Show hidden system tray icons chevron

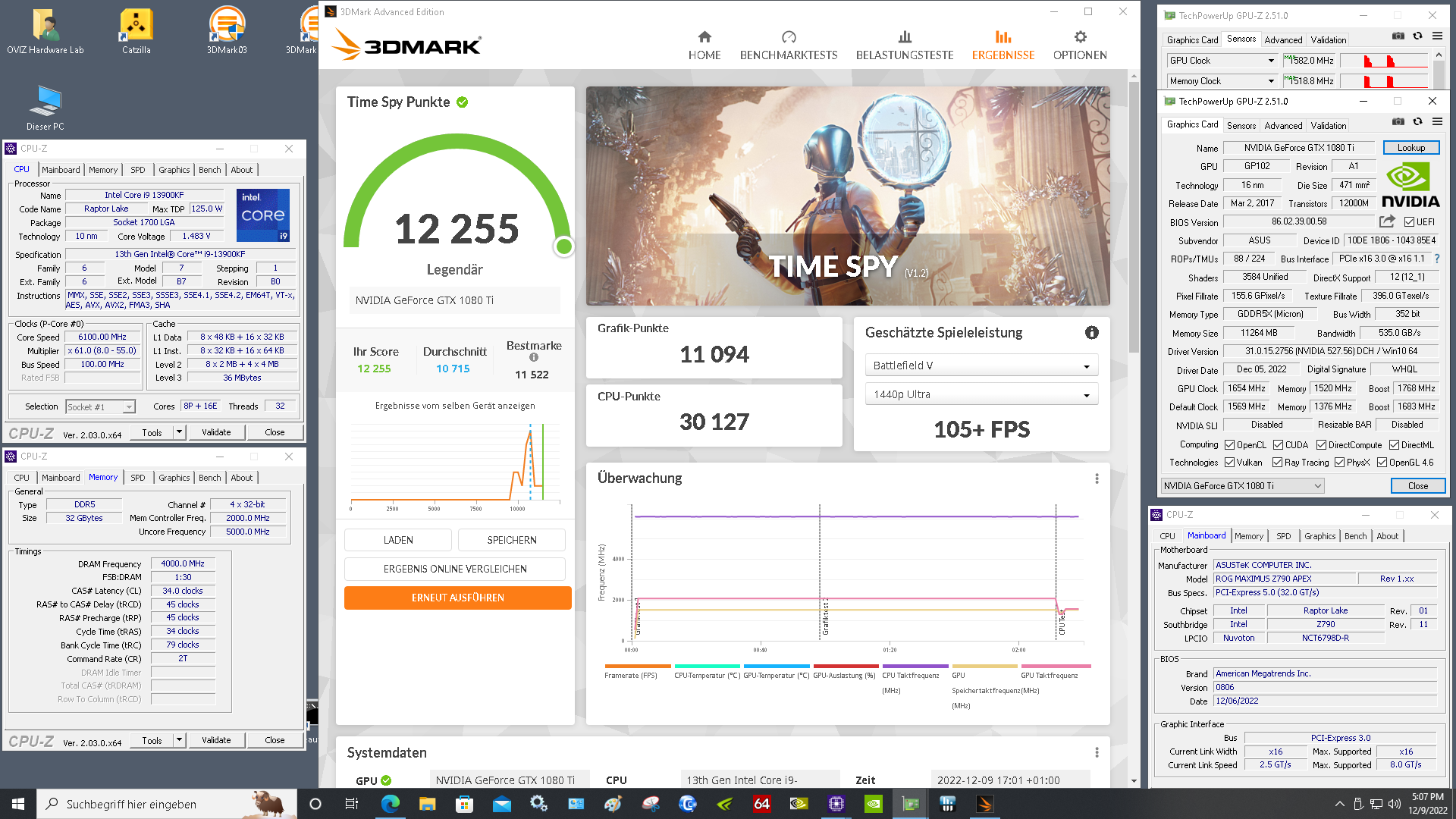[x=1339, y=804]
